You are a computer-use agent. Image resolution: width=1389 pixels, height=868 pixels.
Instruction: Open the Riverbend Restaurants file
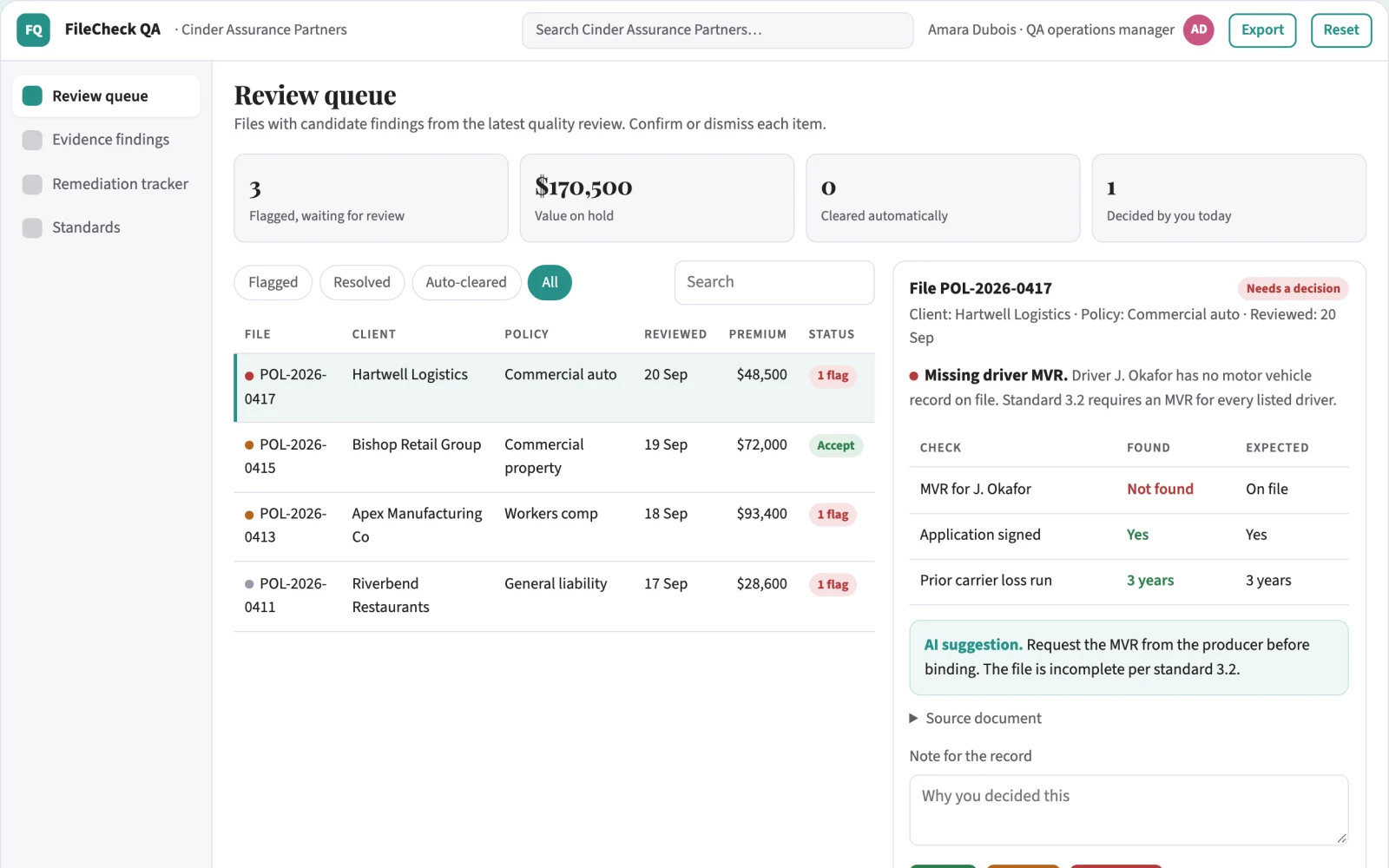(555, 595)
